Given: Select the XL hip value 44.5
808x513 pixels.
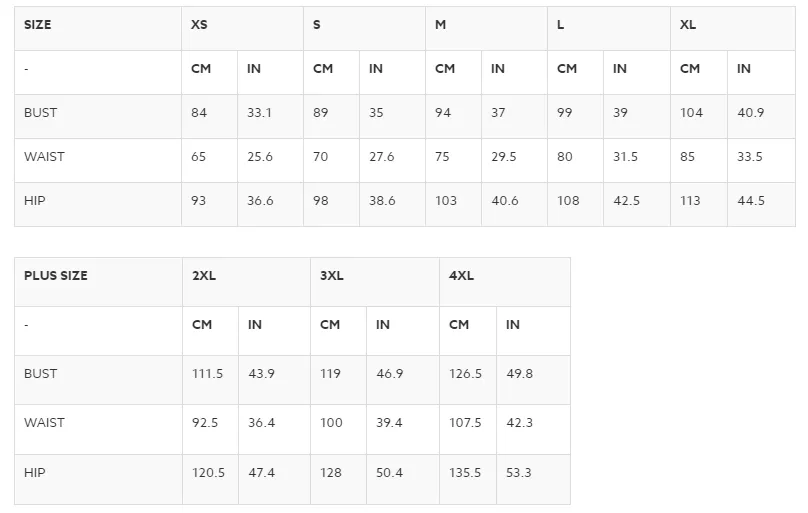Looking at the screenshot, I should [x=751, y=201].
